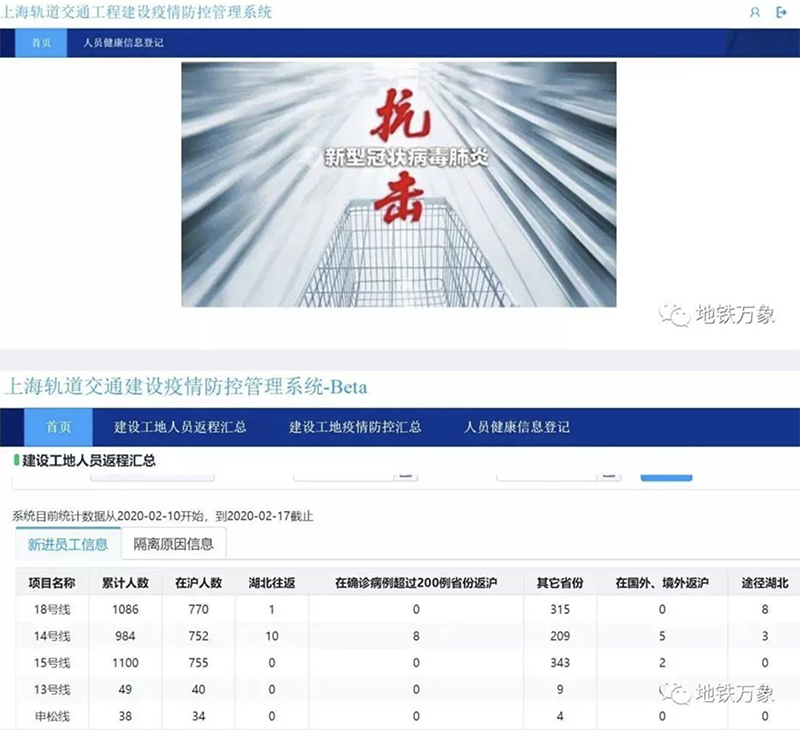Click the 累计人数 column header
The width and height of the screenshot is (800, 730).
[x=125, y=583]
